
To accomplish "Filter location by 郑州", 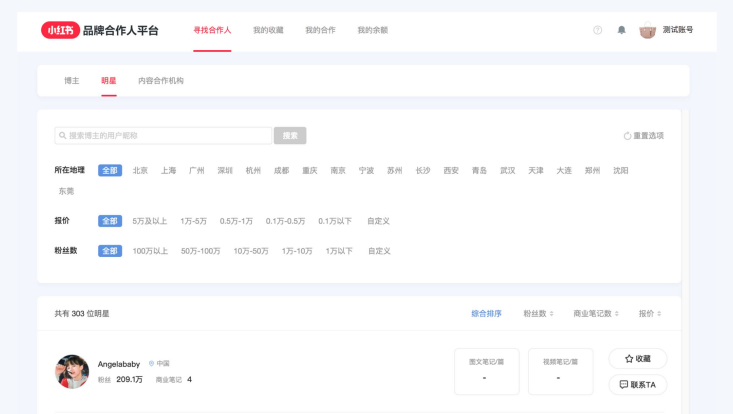I will [x=592, y=171].
